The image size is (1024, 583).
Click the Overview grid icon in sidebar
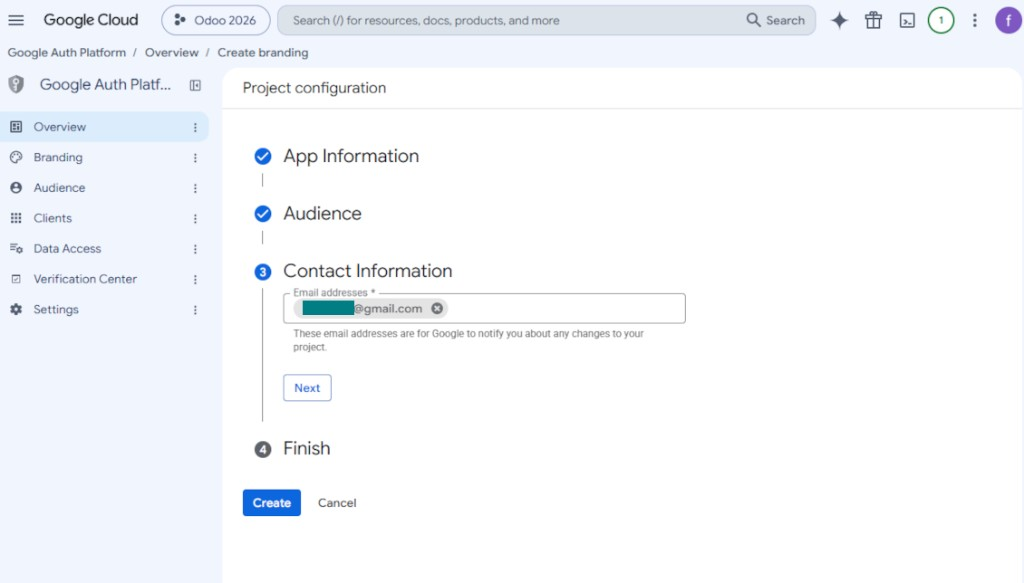[16, 127]
